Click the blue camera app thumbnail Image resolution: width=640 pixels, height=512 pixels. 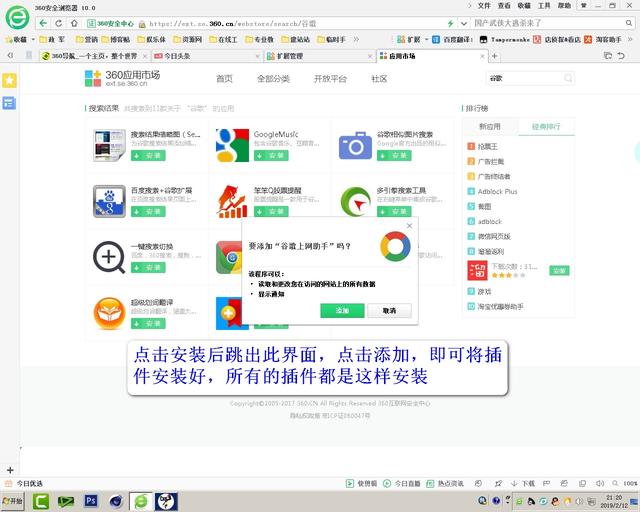[x=355, y=145]
